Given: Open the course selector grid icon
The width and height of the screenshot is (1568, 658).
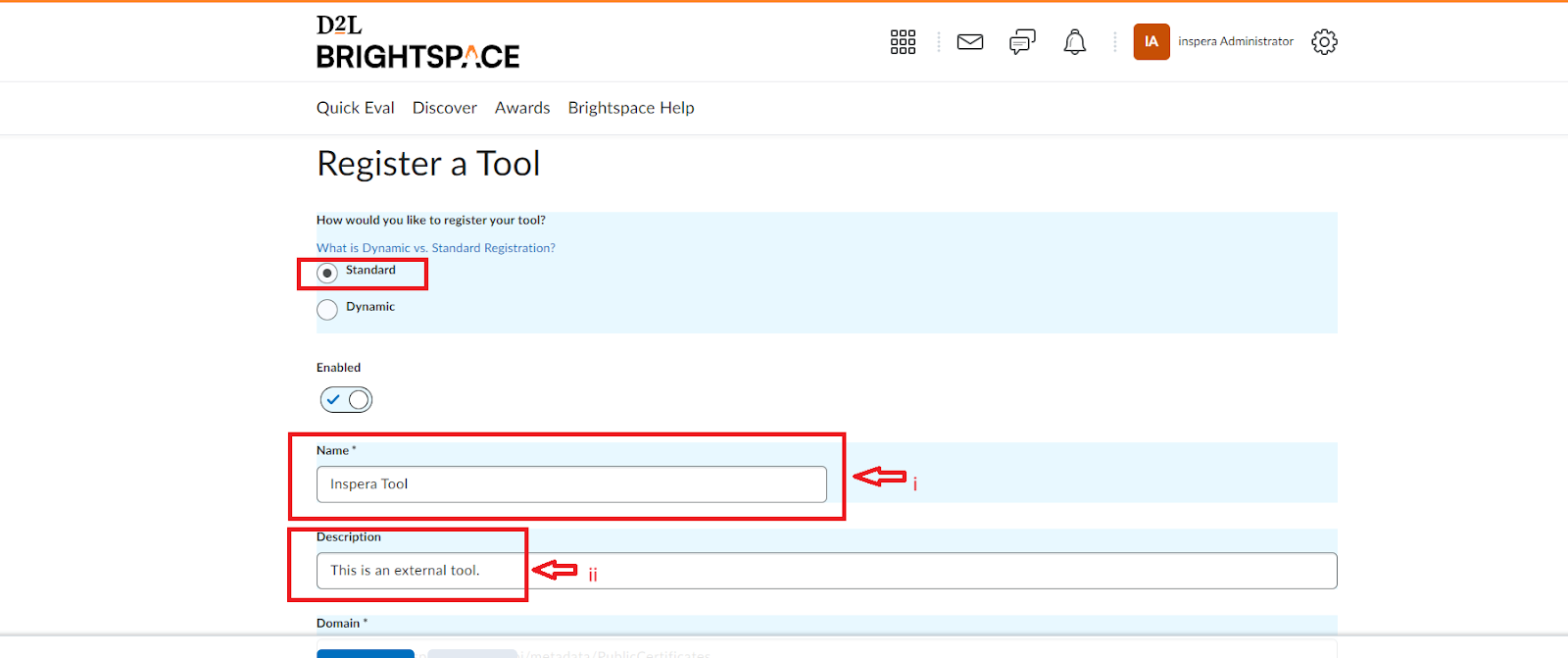Looking at the screenshot, I should point(903,41).
